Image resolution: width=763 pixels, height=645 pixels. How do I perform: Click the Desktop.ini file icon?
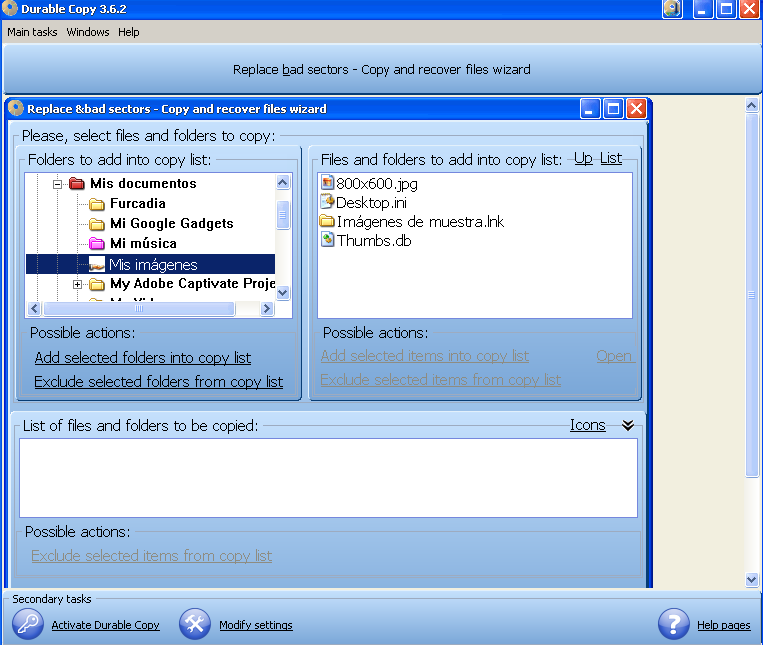point(327,202)
